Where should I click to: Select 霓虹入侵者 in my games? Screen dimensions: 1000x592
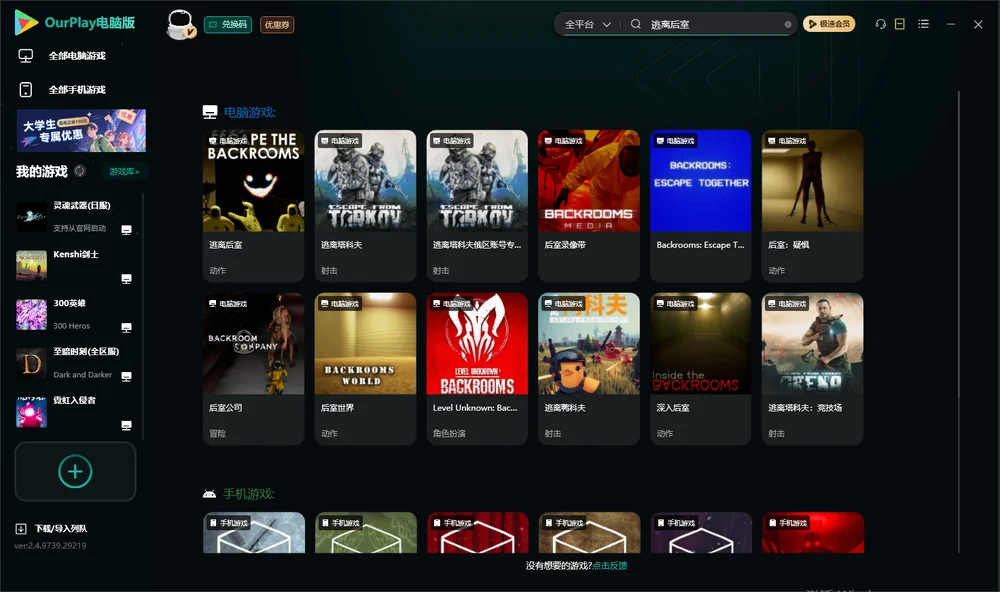tap(74, 413)
